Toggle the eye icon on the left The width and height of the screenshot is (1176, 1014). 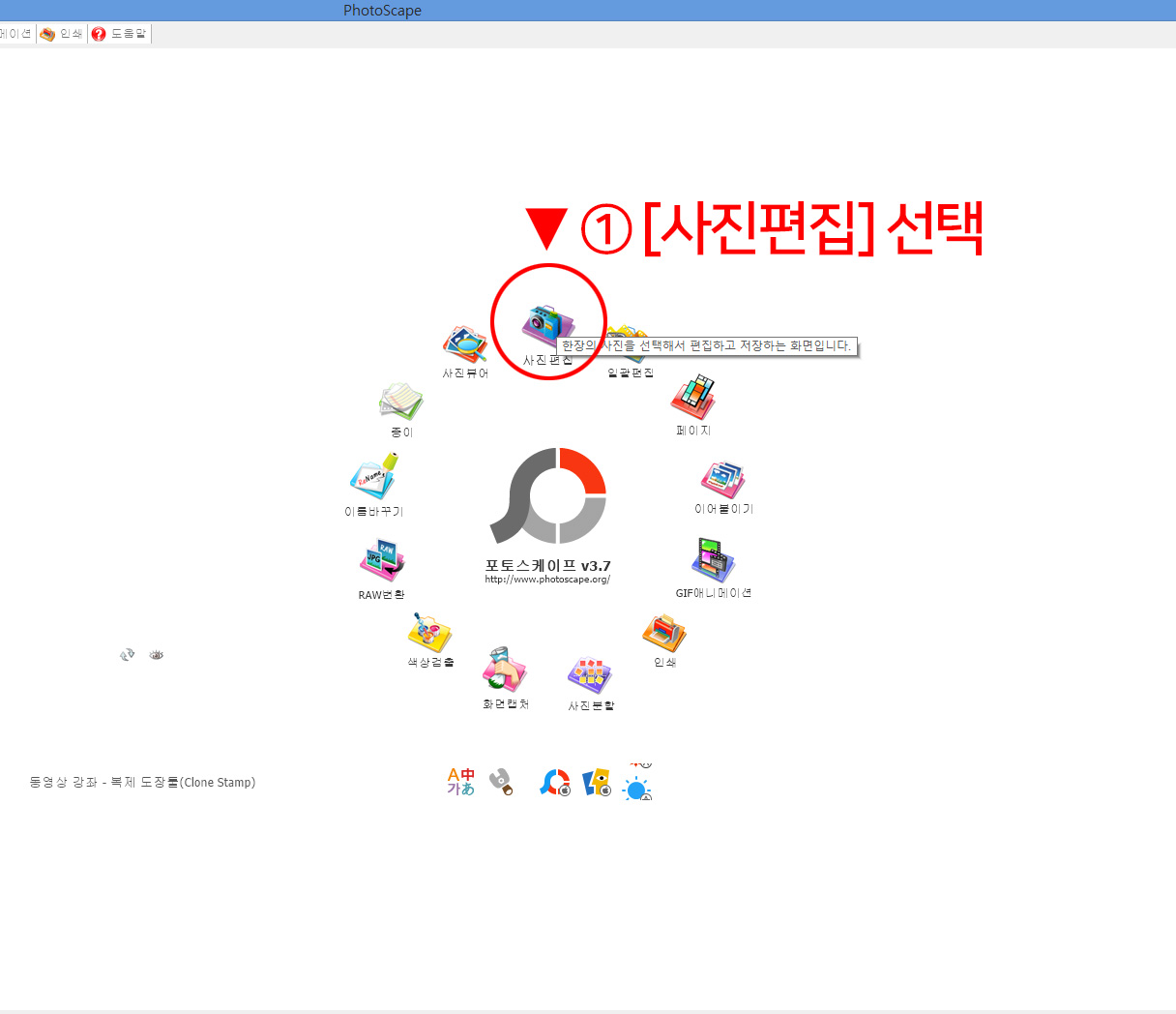(157, 655)
